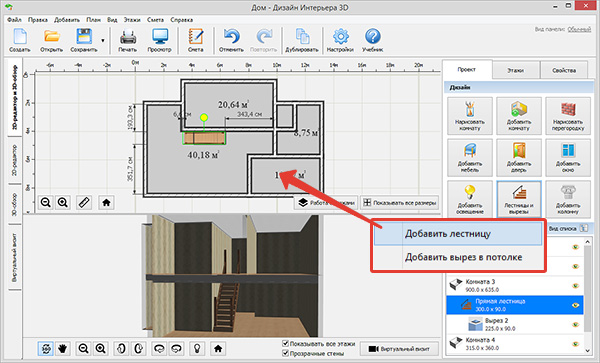Zoom in the 2D plan view
Screen dimensions: 600x363
point(63,202)
